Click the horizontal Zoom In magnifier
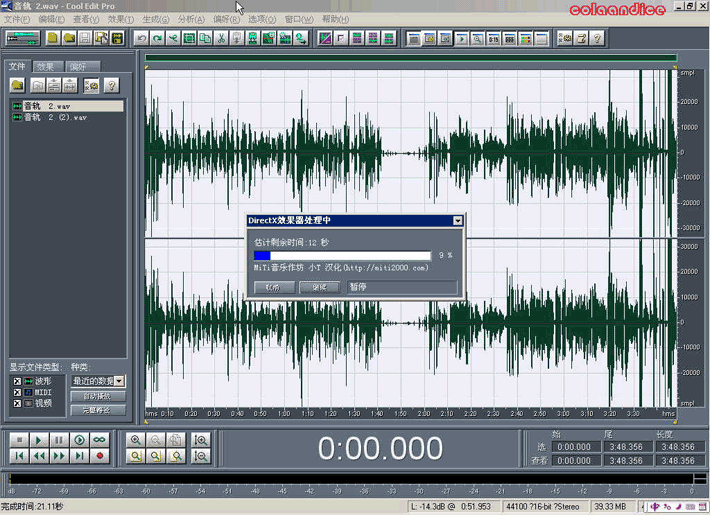The image size is (710, 515). pos(136,440)
